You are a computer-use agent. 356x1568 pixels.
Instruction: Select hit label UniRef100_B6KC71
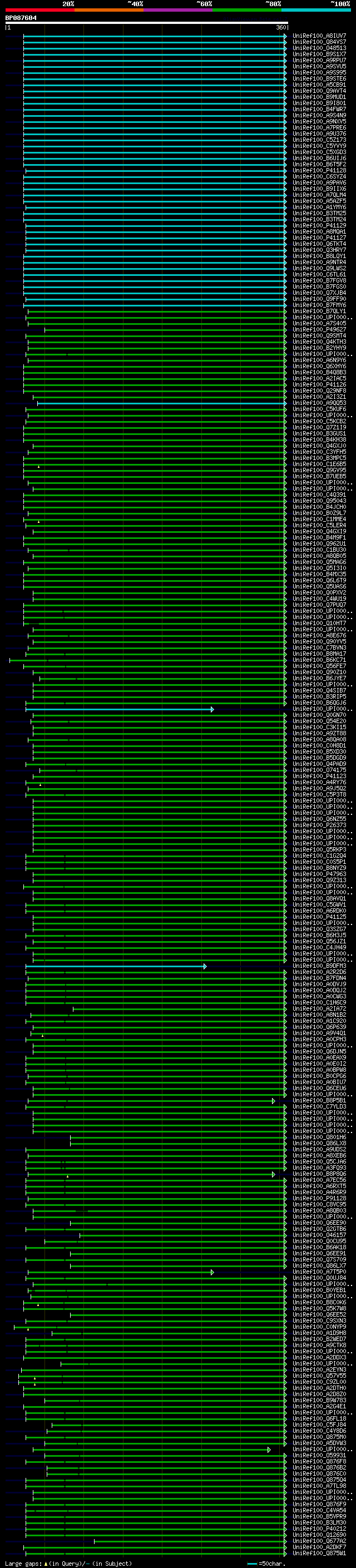(x=319, y=660)
